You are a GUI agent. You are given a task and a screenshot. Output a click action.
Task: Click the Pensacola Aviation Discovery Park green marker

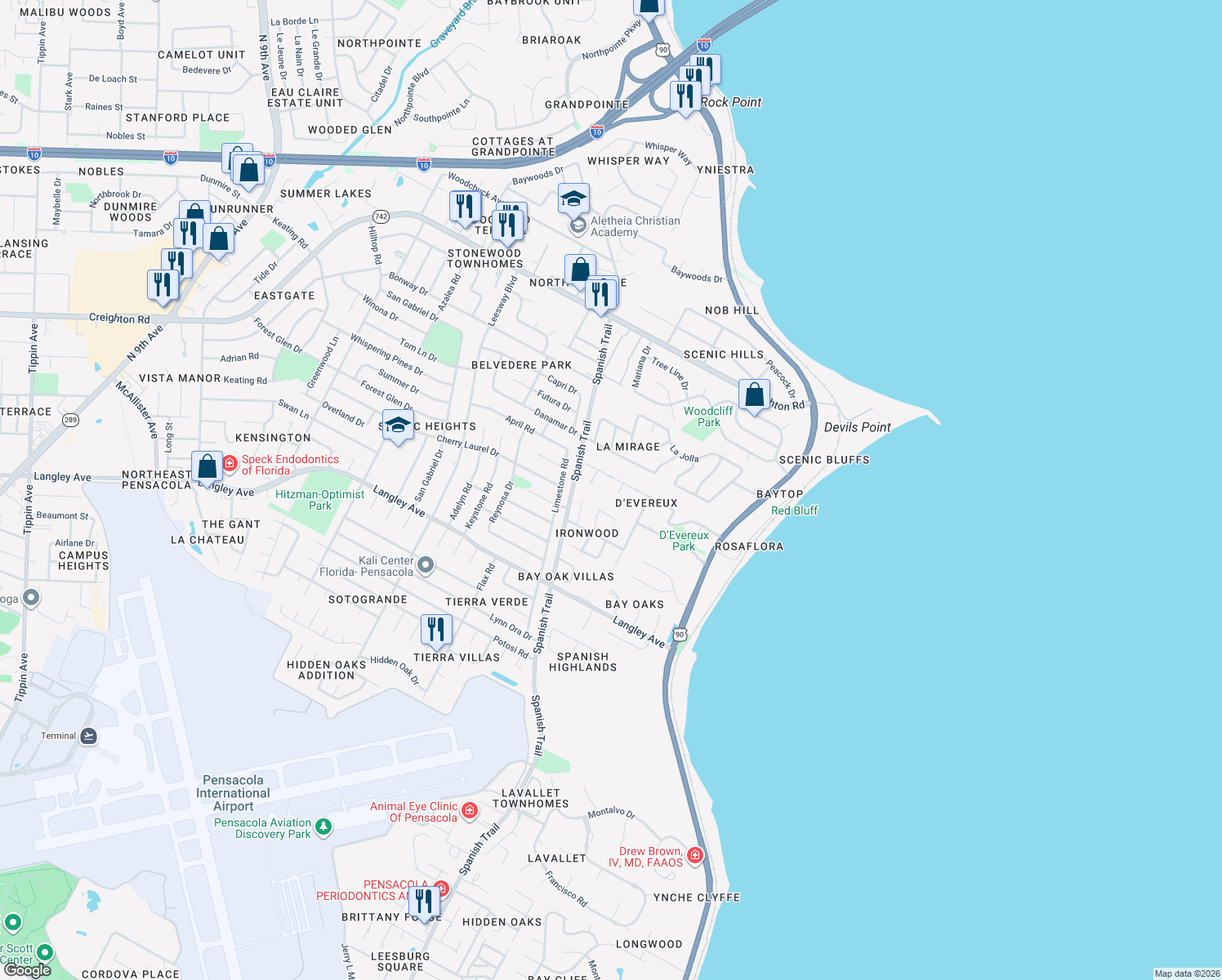323,827
